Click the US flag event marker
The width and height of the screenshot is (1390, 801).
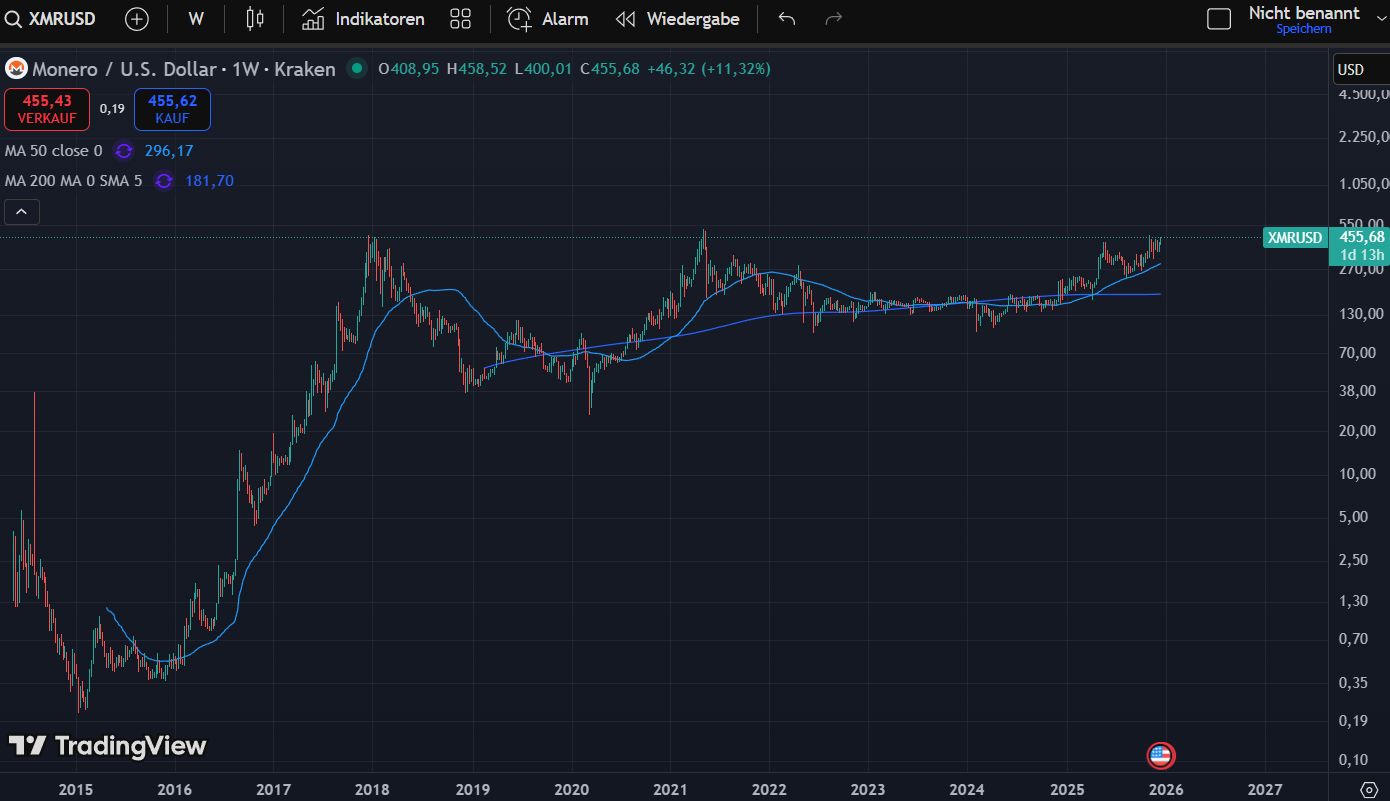(x=1160, y=756)
